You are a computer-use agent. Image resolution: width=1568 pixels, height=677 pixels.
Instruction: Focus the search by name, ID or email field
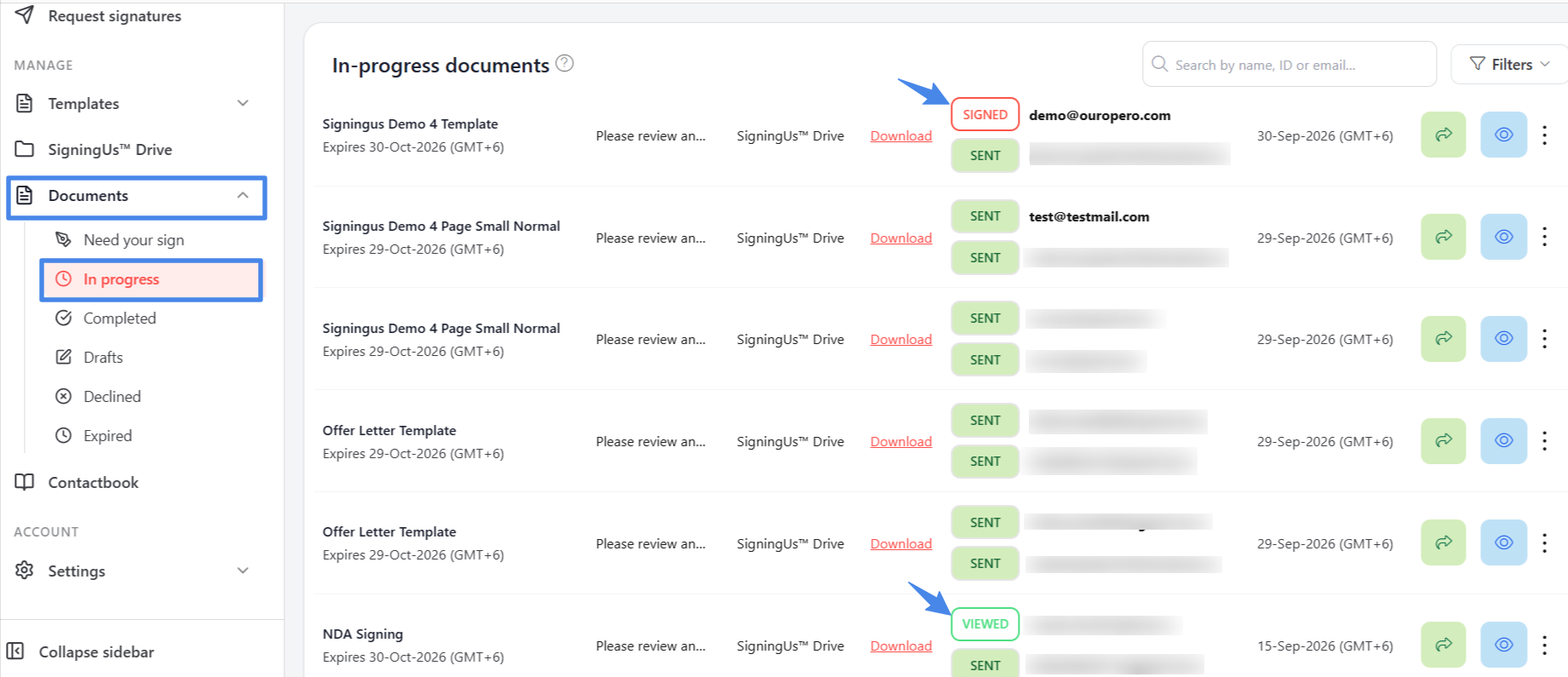(1289, 64)
